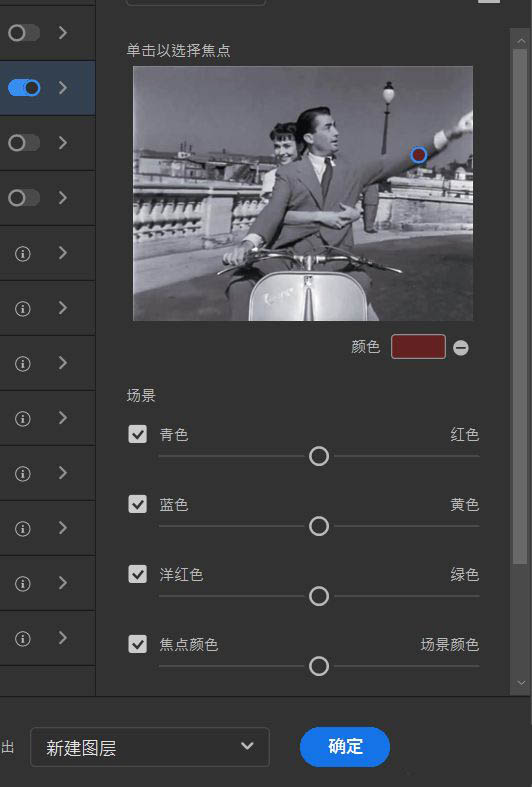532x787 pixels.
Task: Expand the chevron in the row just below the highlighted filter
Action: click(63, 143)
